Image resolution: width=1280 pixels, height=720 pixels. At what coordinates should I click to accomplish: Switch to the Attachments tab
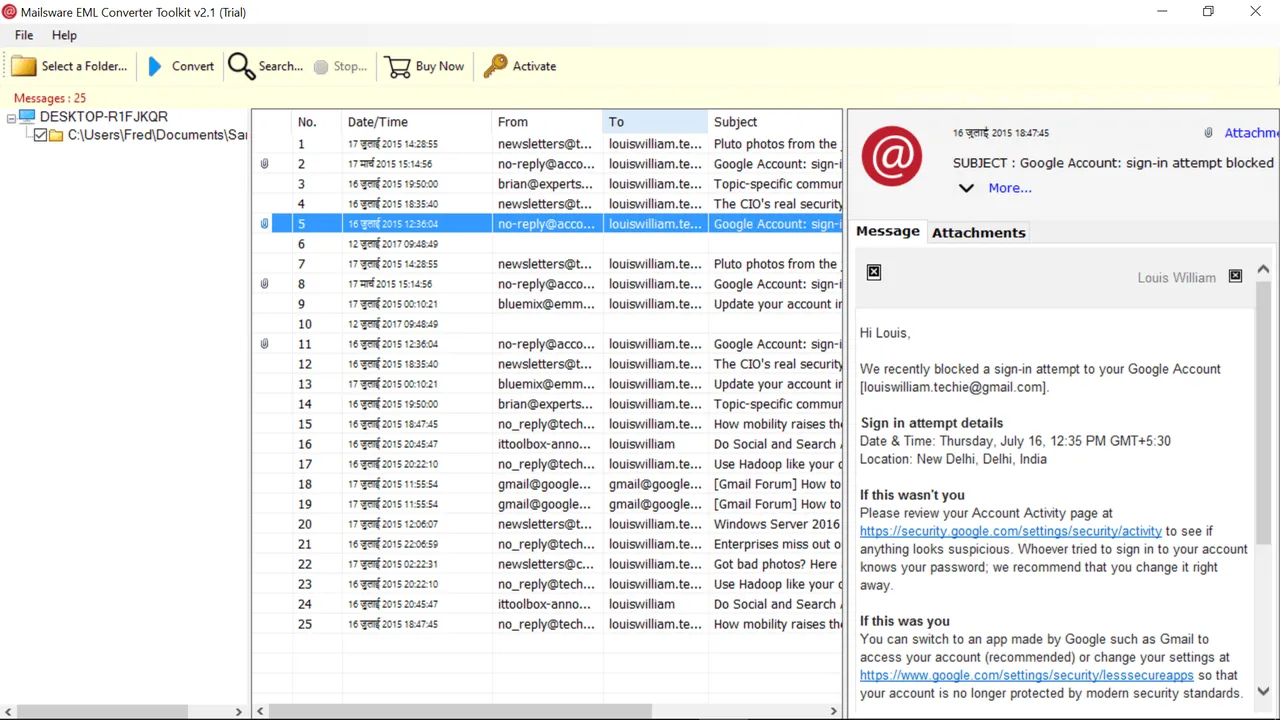(x=979, y=232)
